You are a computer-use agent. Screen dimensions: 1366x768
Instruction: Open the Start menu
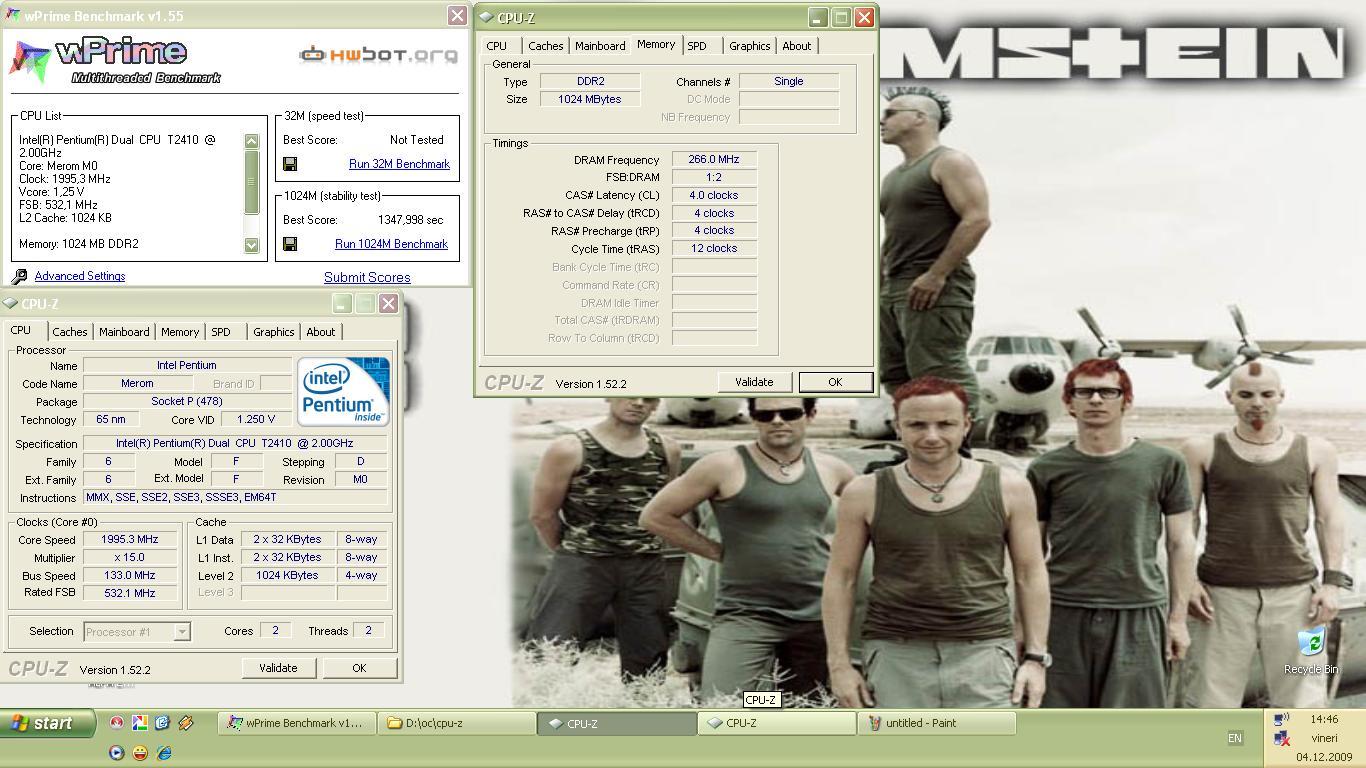(x=48, y=723)
